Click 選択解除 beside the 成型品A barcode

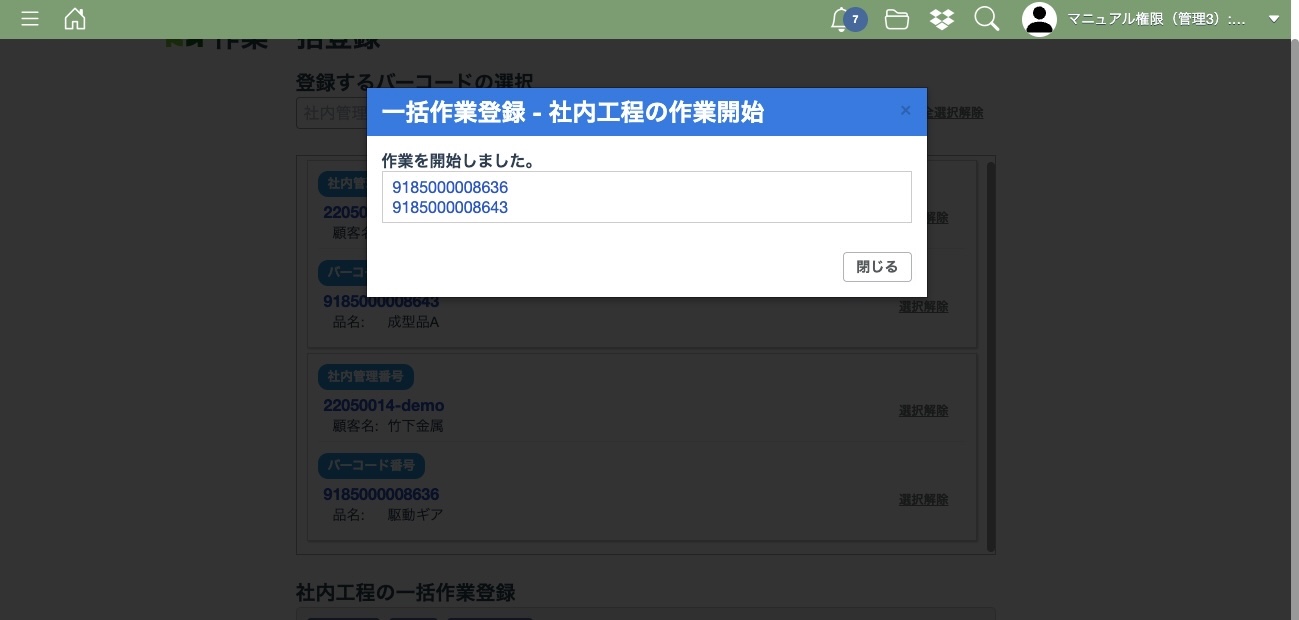(x=923, y=306)
